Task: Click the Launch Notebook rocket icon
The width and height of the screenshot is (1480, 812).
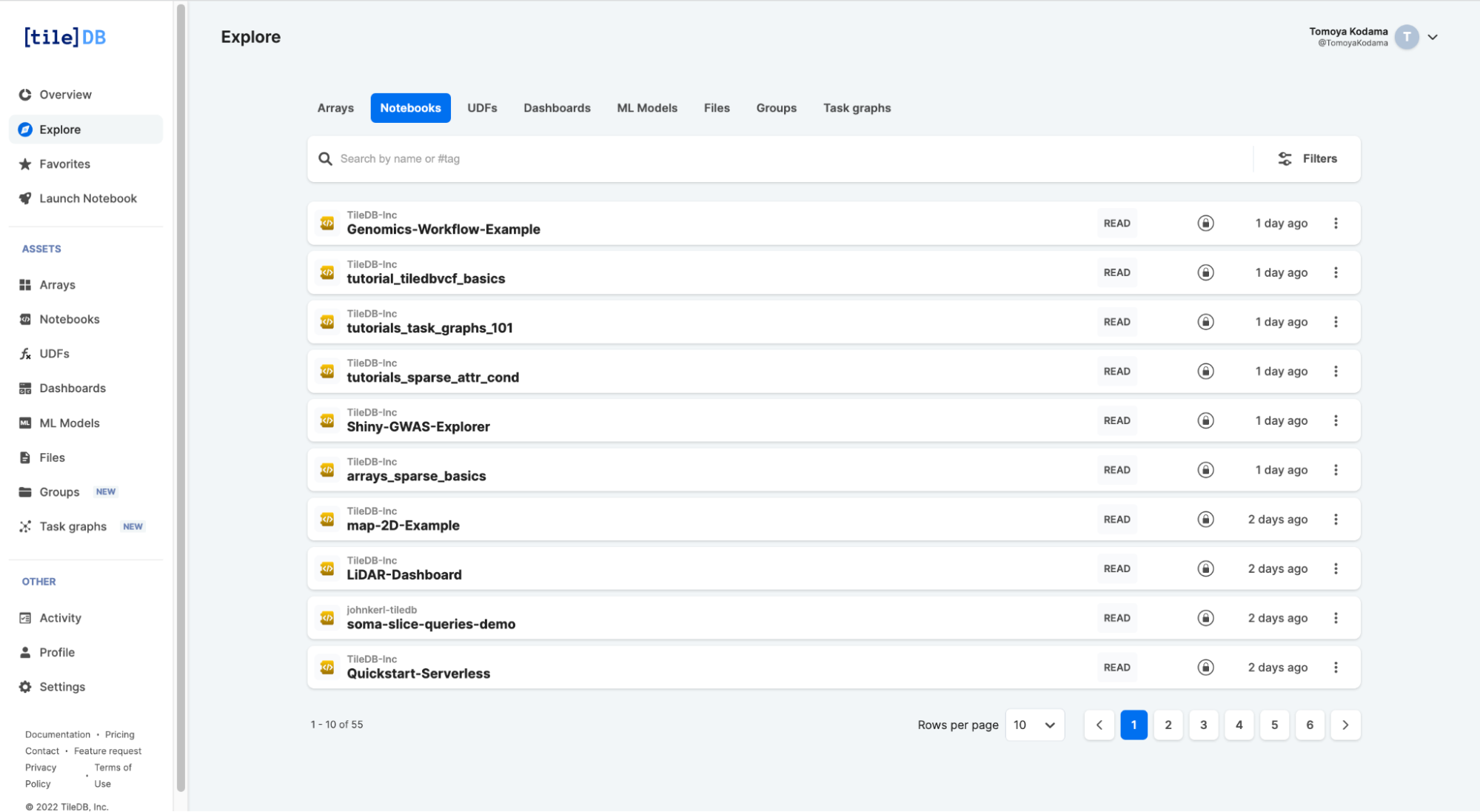Action: (25, 198)
